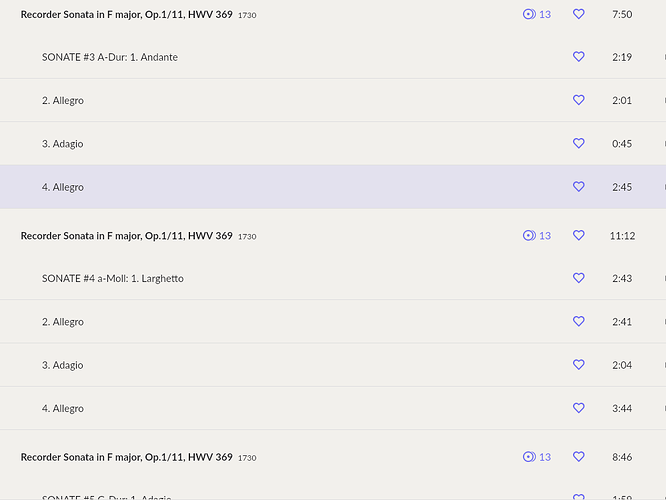Click the 2:43 duration of the Larghetto

pyautogui.click(x=622, y=278)
